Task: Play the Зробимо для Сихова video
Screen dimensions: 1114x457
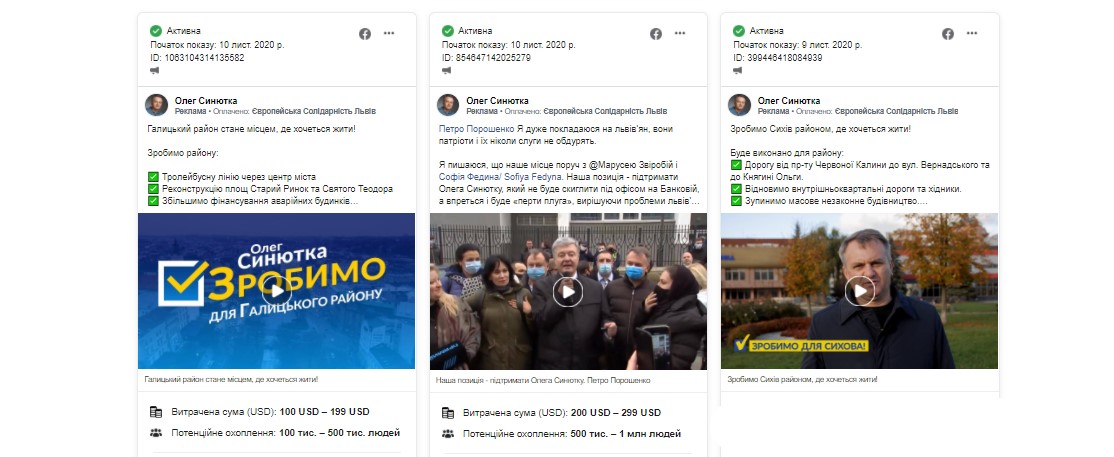Action: pyautogui.click(x=860, y=291)
